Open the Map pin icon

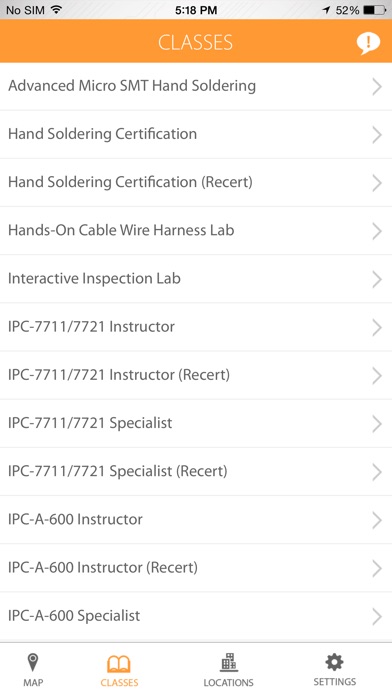click(x=33, y=663)
